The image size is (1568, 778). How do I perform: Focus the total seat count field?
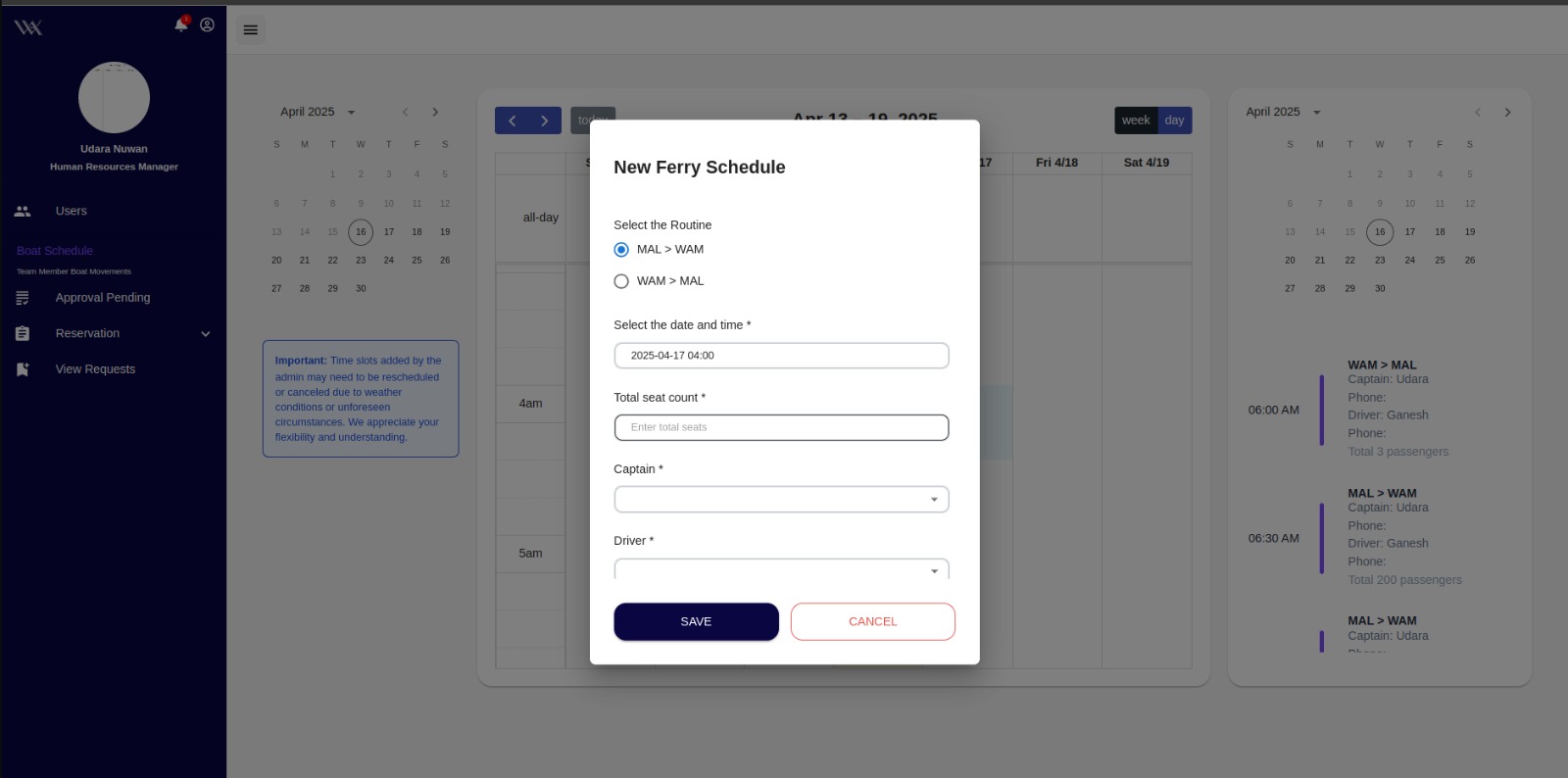point(781,428)
